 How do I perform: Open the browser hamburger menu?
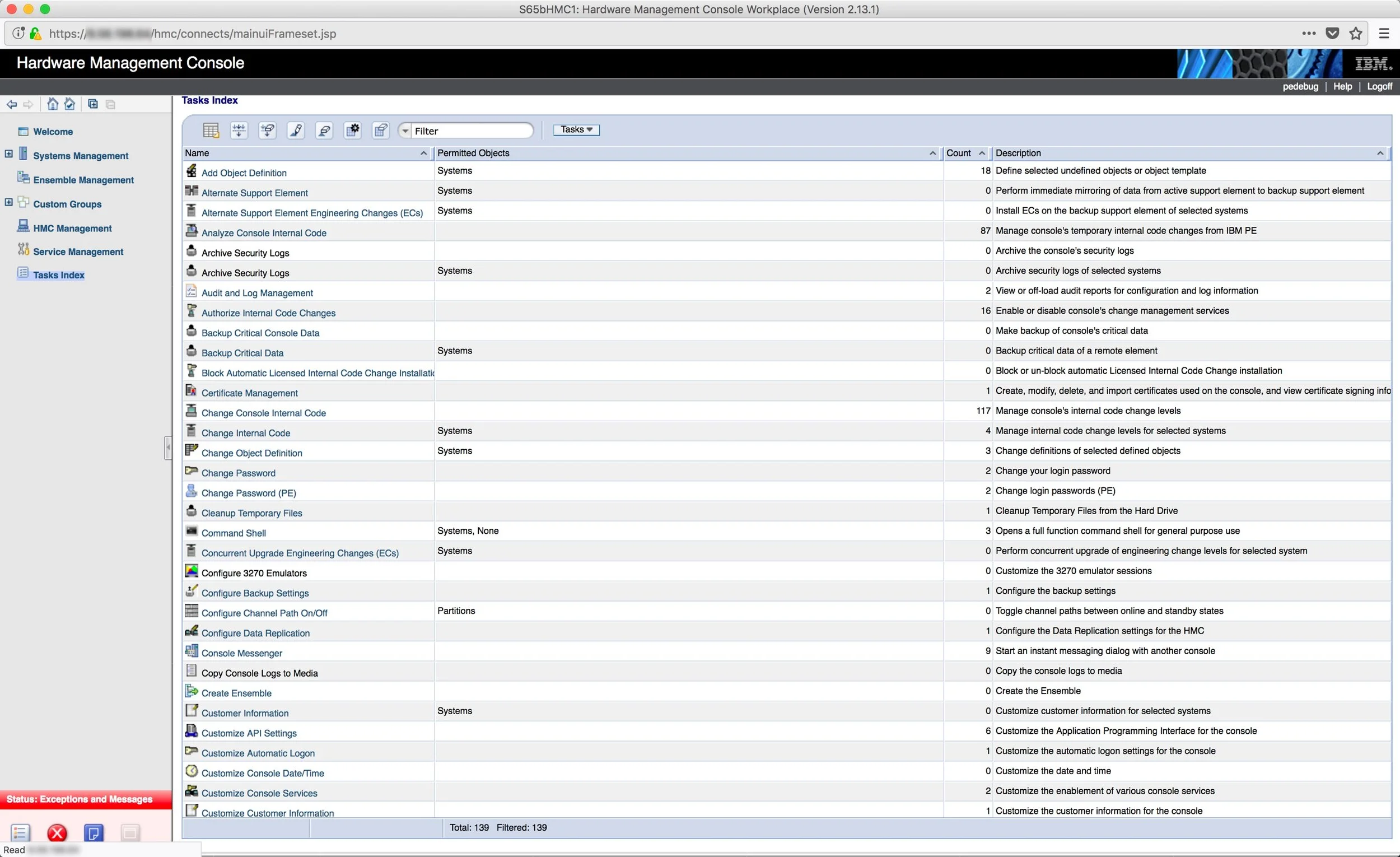click(x=1384, y=34)
